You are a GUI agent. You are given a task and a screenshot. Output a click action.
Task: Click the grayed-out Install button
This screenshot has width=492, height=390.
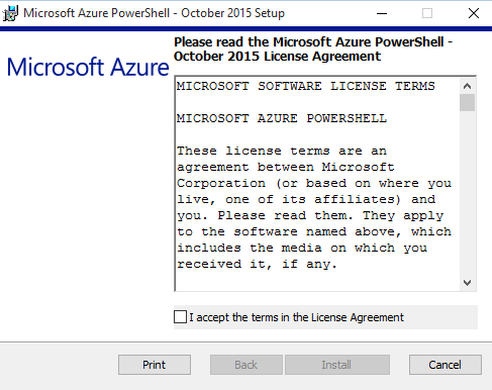[x=337, y=365]
